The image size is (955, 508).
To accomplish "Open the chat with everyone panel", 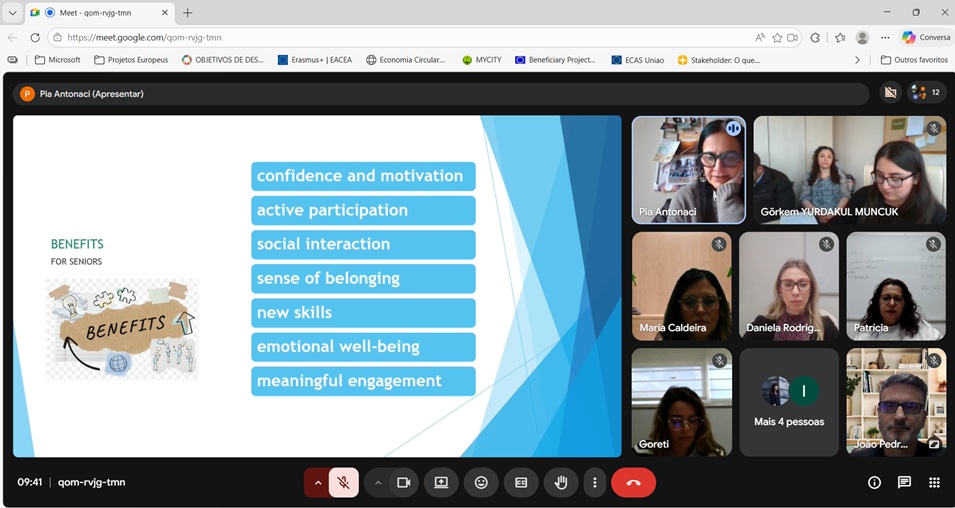I will [x=904, y=482].
